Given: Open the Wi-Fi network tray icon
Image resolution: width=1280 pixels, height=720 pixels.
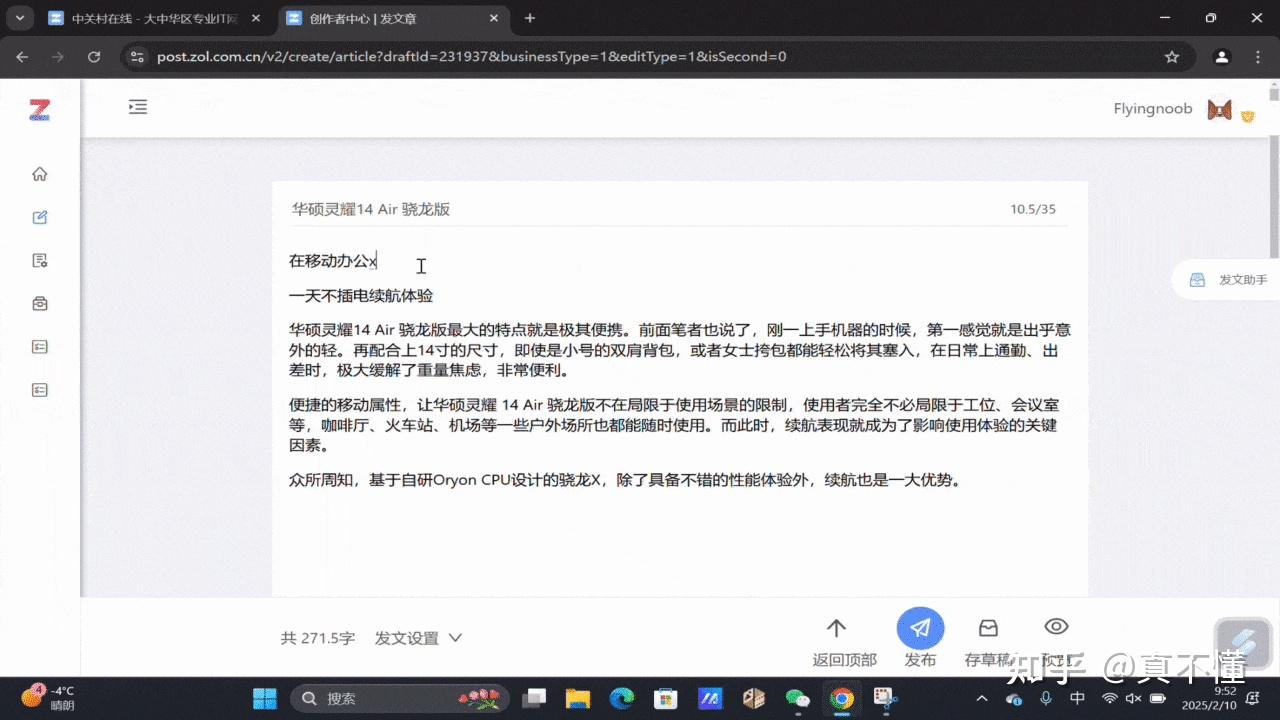Looking at the screenshot, I should coord(1110,698).
